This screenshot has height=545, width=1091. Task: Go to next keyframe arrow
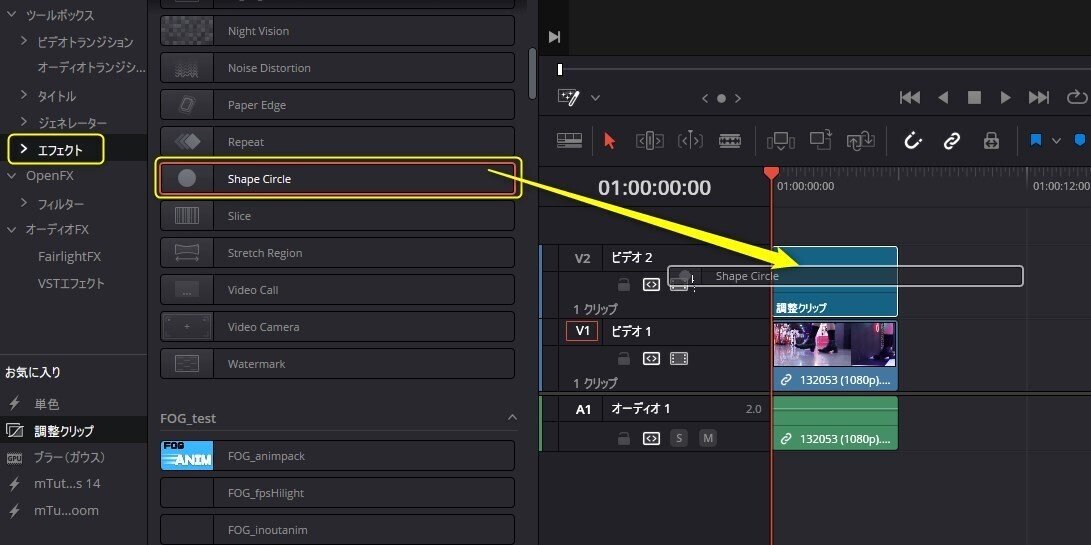[738, 99]
